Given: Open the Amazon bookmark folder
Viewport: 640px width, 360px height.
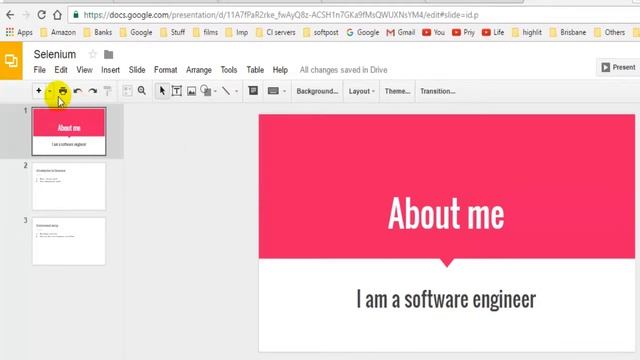Looking at the screenshot, I should [x=58, y=32].
